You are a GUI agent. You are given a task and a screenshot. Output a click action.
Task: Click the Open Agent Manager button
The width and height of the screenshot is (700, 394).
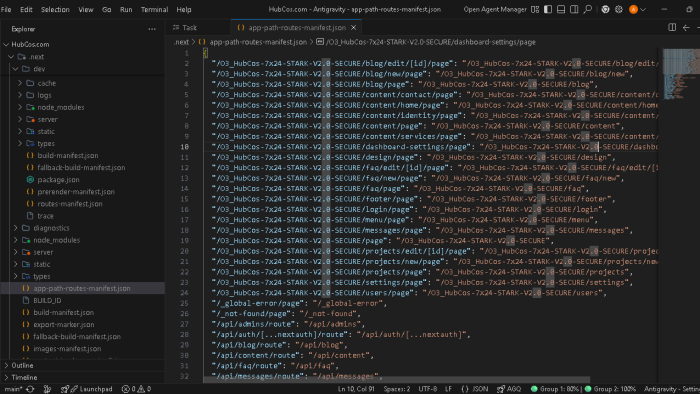click(495, 9)
